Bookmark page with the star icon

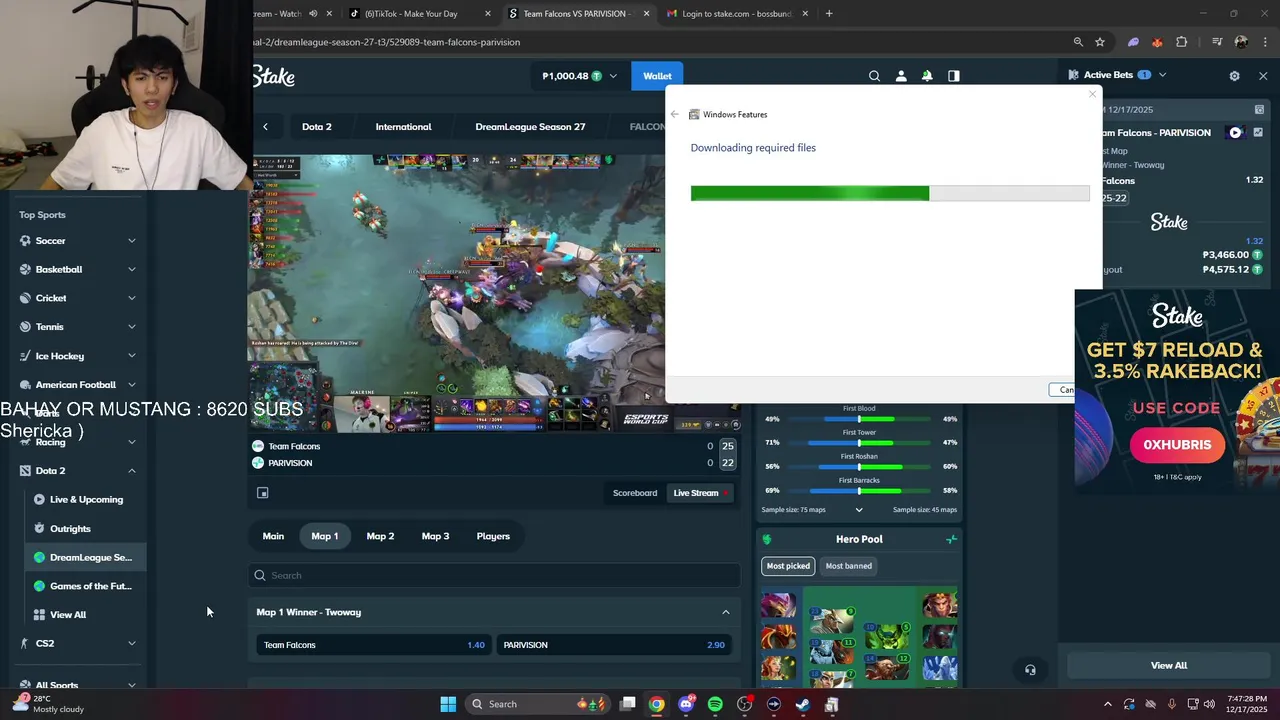pos(1100,42)
